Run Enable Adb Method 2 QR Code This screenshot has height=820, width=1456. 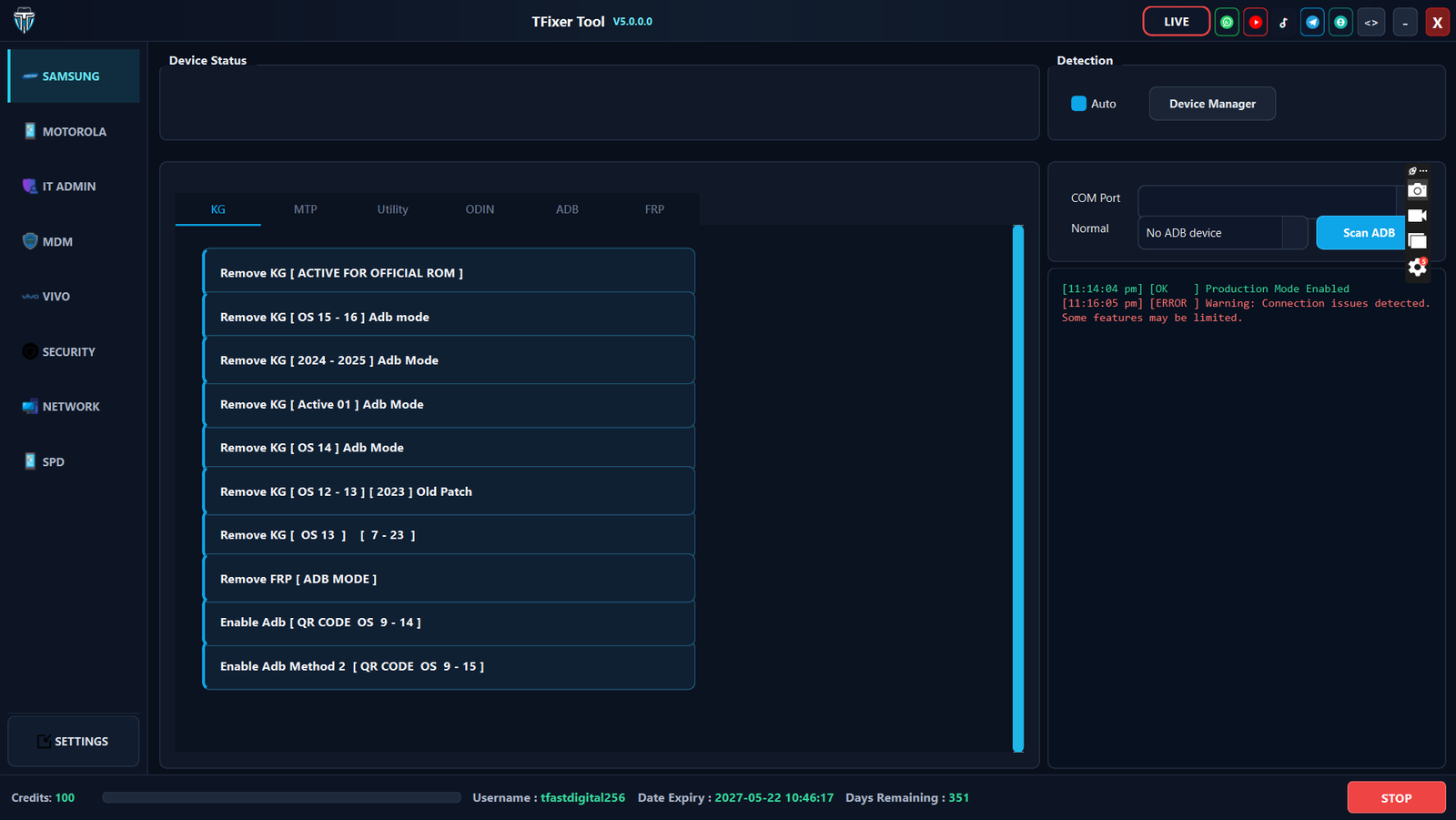449,667
